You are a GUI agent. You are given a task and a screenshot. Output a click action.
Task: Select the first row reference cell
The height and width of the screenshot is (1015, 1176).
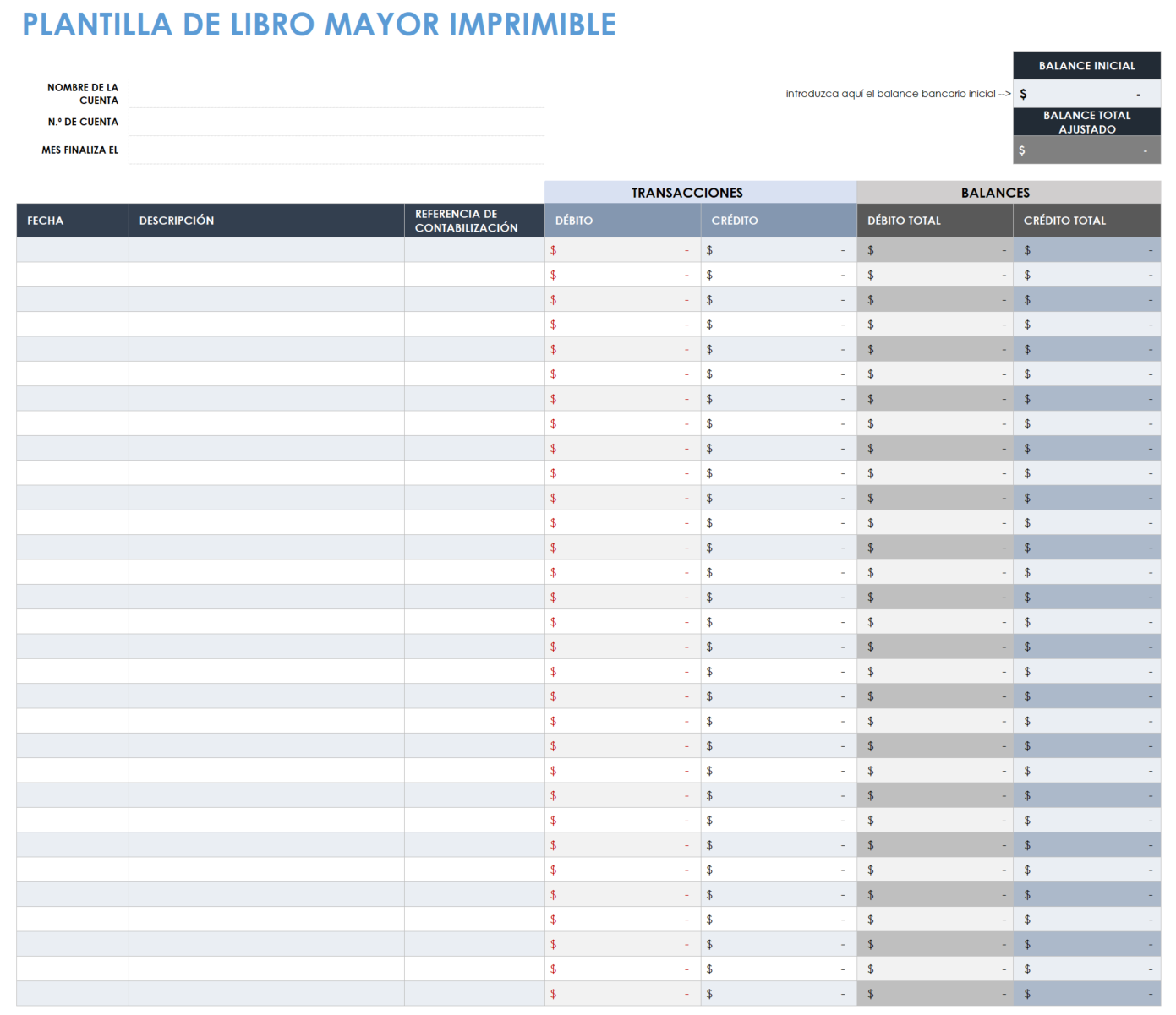pos(474,250)
